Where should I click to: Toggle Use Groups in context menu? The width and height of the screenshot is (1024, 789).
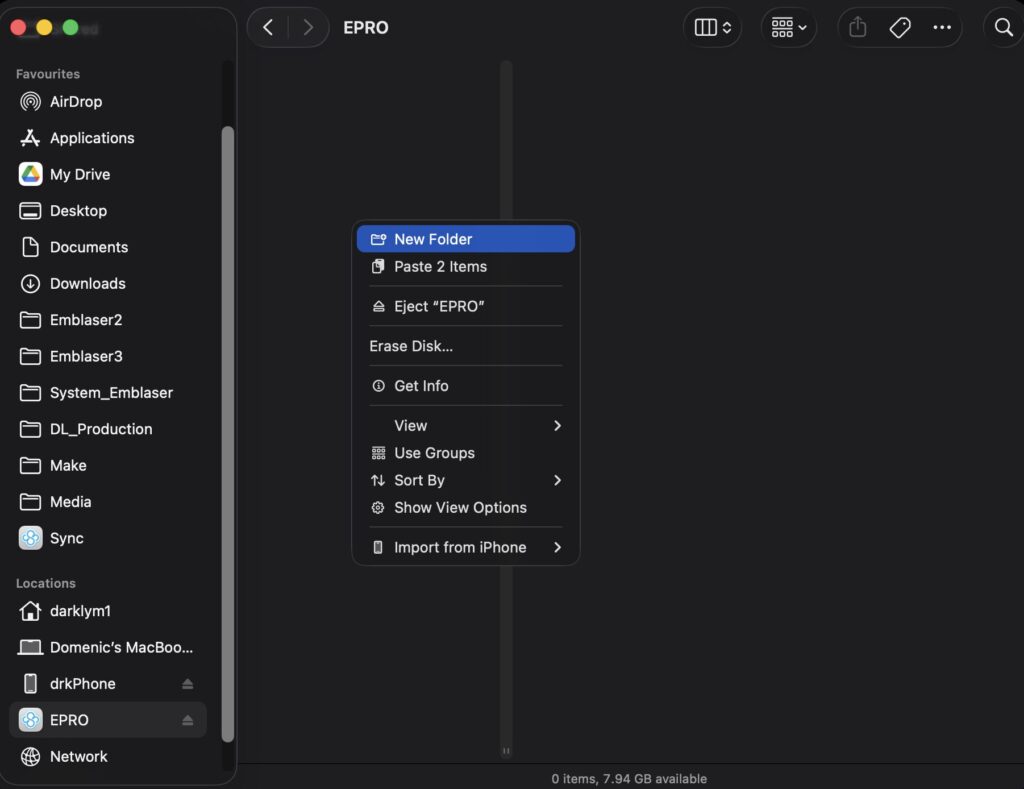pos(434,453)
